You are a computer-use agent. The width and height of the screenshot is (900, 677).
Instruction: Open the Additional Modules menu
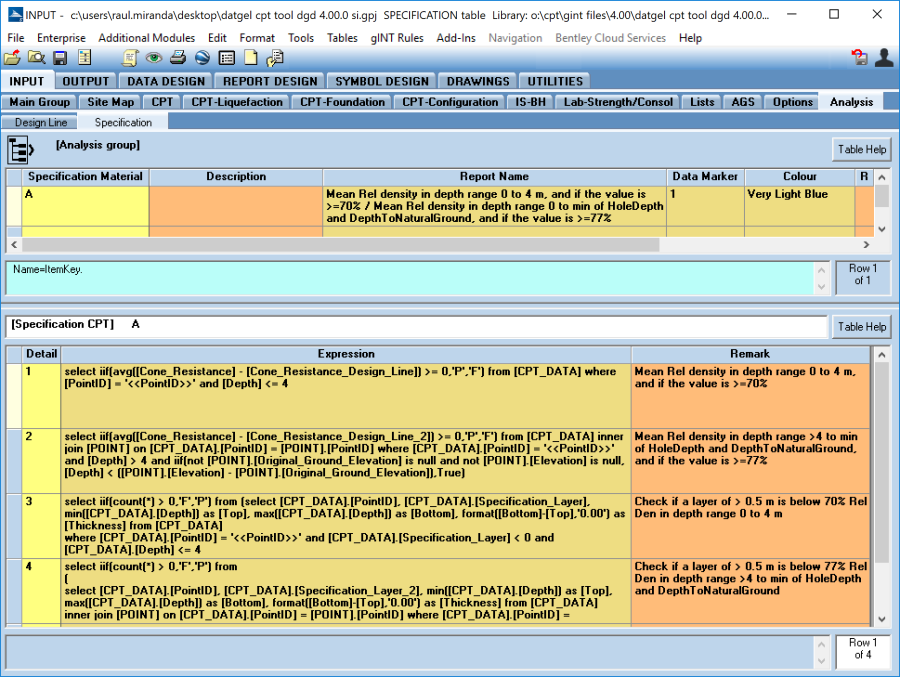(146, 38)
